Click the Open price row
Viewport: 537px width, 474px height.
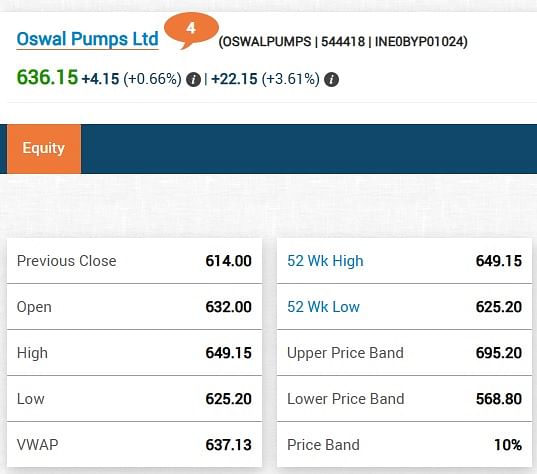[x=134, y=307]
